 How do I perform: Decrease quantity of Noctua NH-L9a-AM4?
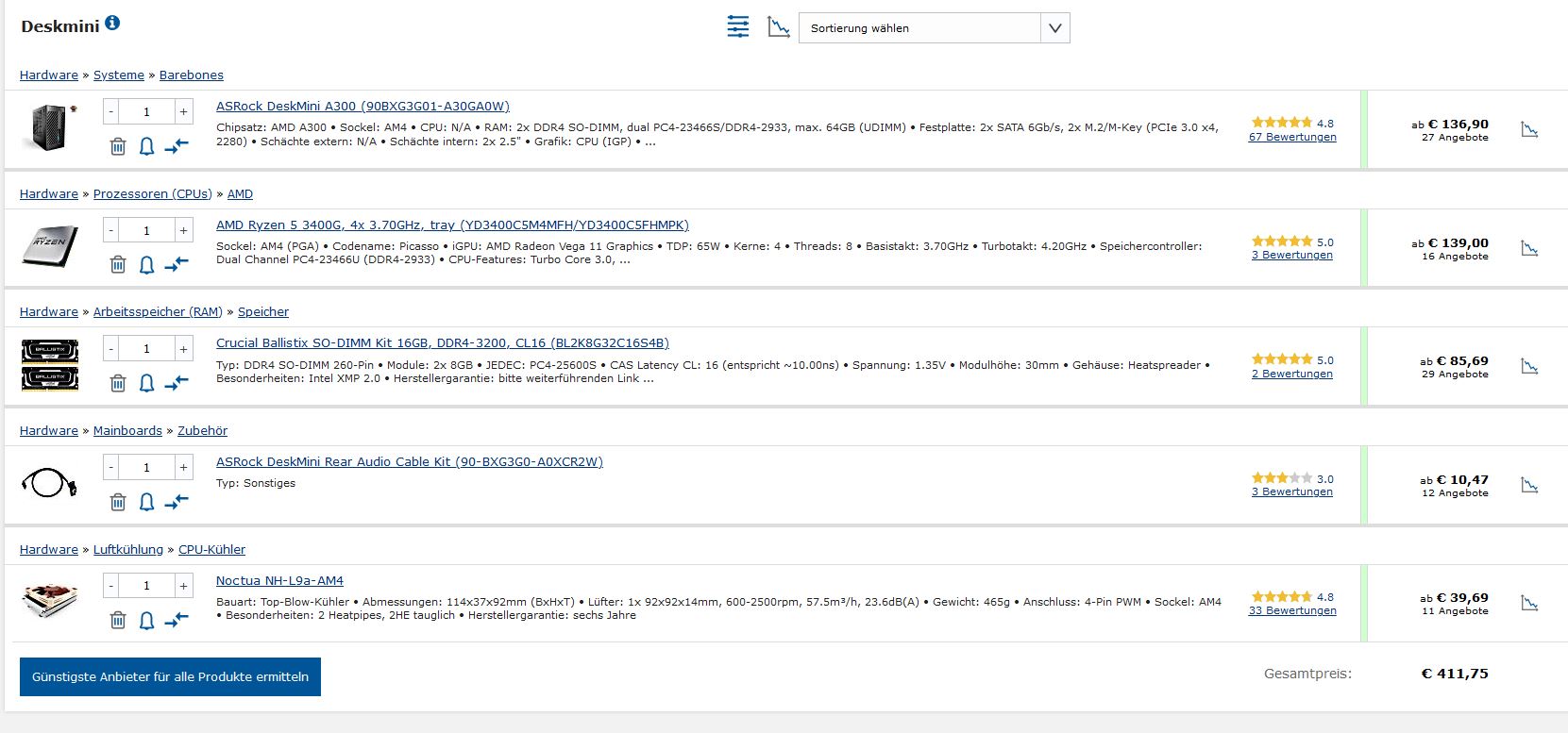pyautogui.click(x=110, y=586)
